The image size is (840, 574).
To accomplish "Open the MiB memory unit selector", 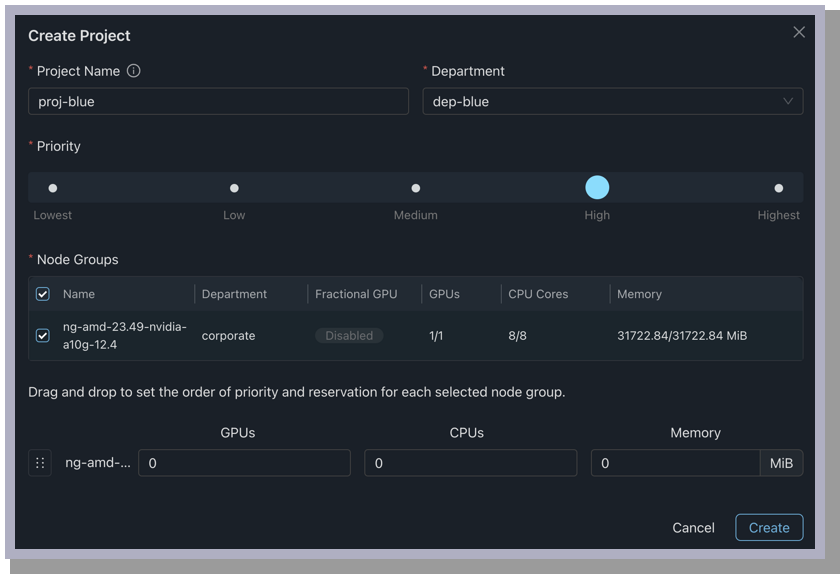I will click(781, 463).
